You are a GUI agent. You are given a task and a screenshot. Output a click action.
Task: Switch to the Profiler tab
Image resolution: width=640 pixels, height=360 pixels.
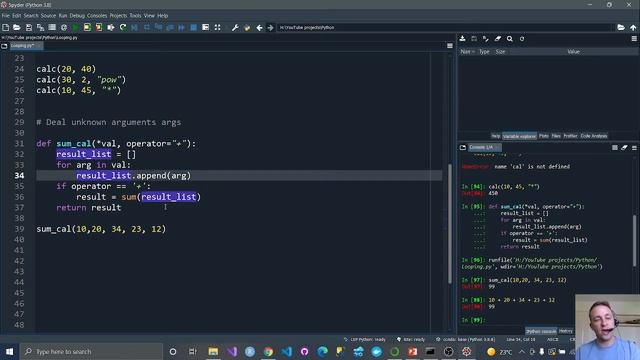click(570, 136)
